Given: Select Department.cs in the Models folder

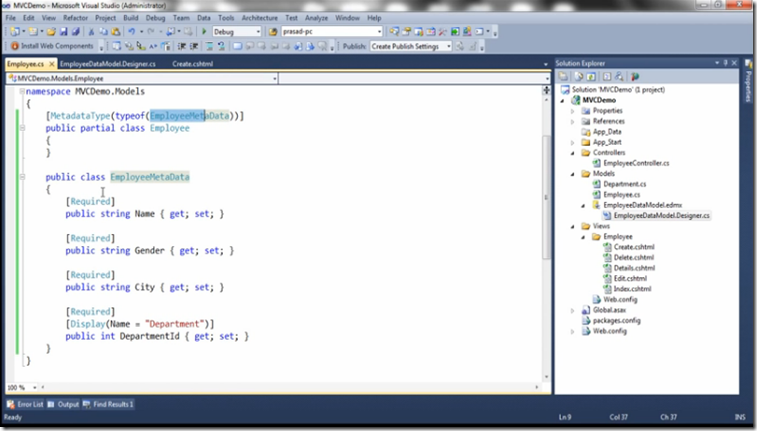Looking at the screenshot, I should [625, 184].
